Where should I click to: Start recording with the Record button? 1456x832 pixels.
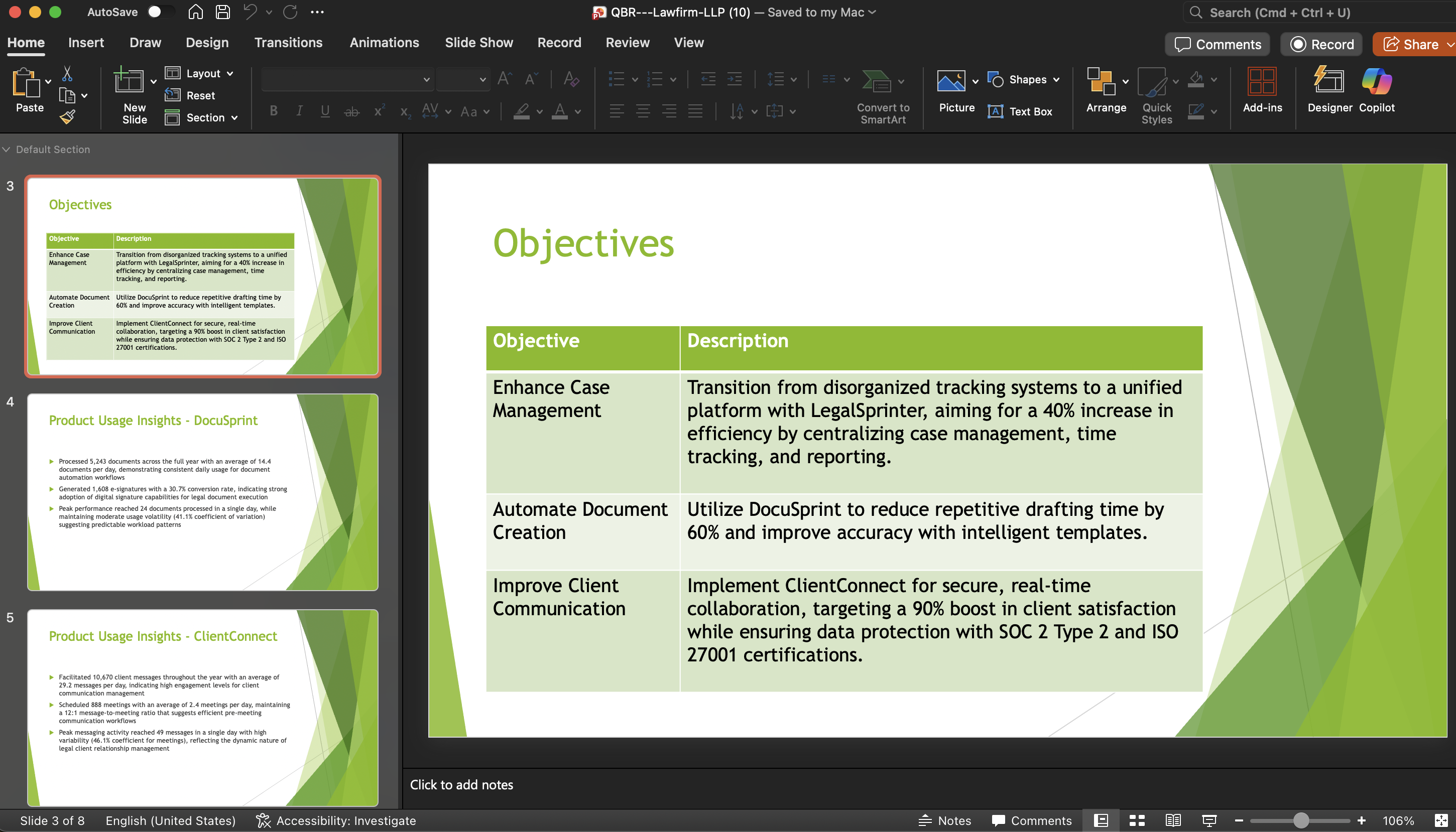pos(1321,44)
